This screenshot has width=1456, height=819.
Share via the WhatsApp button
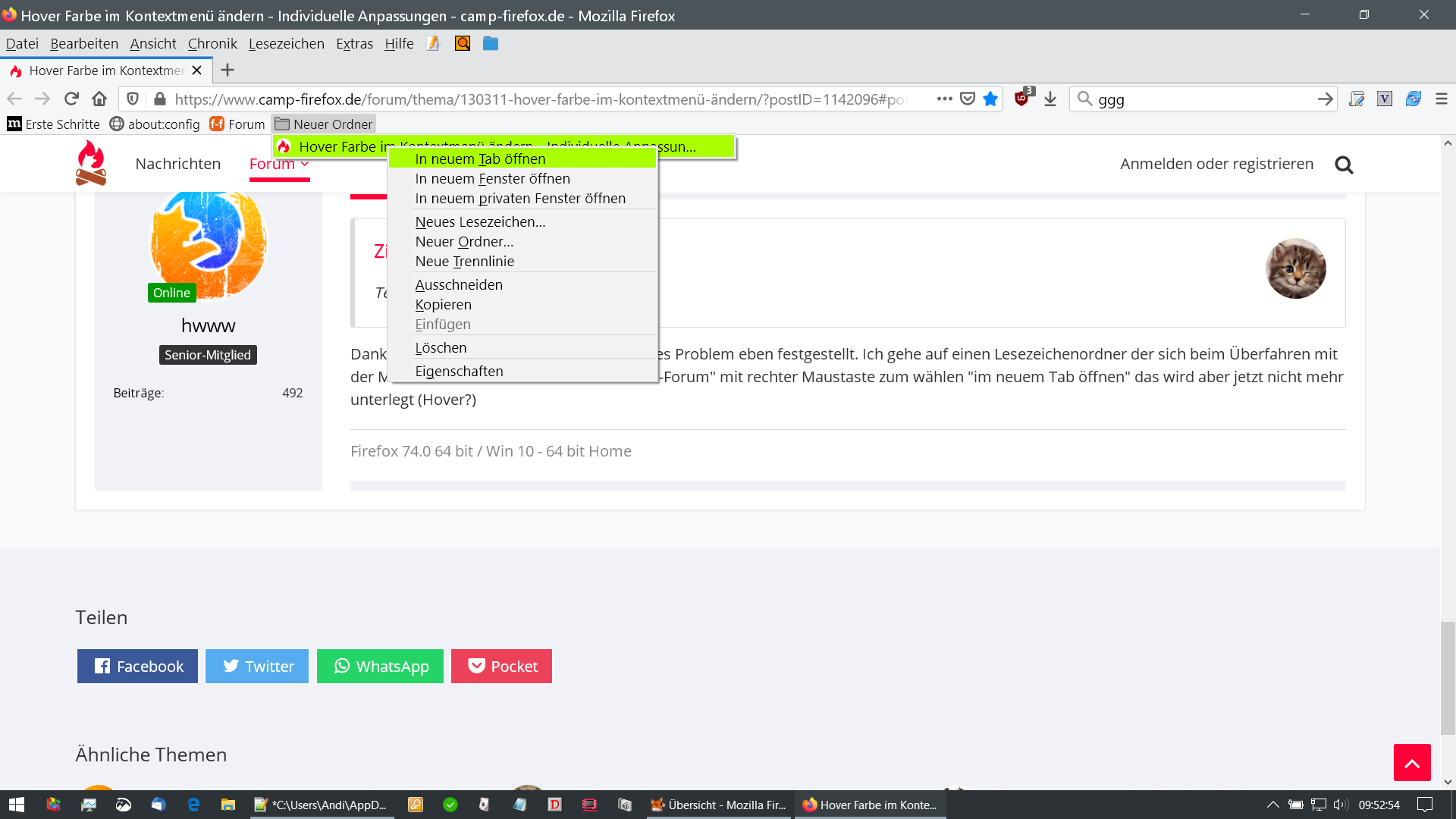[380, 667]
